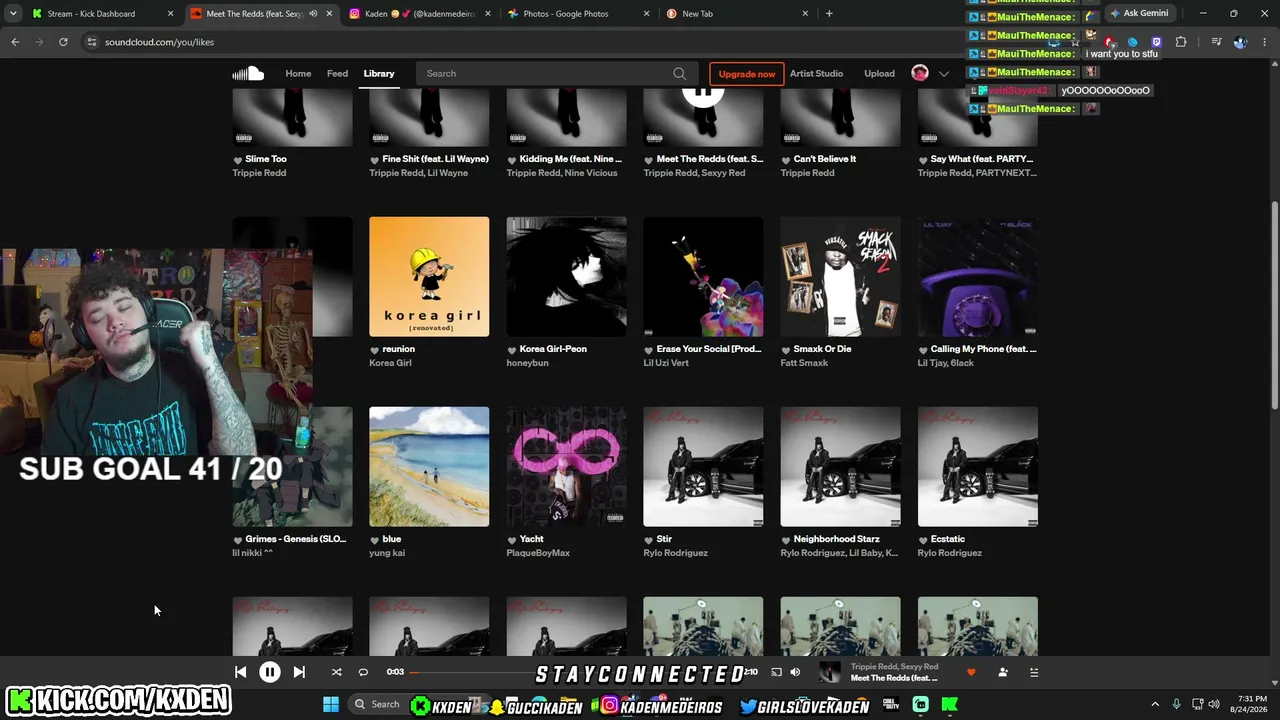This screenshot has width=1280, height=720.
Task: Close the New Tab browser tab
Action: pyautogui.click(x=805, y=14)
